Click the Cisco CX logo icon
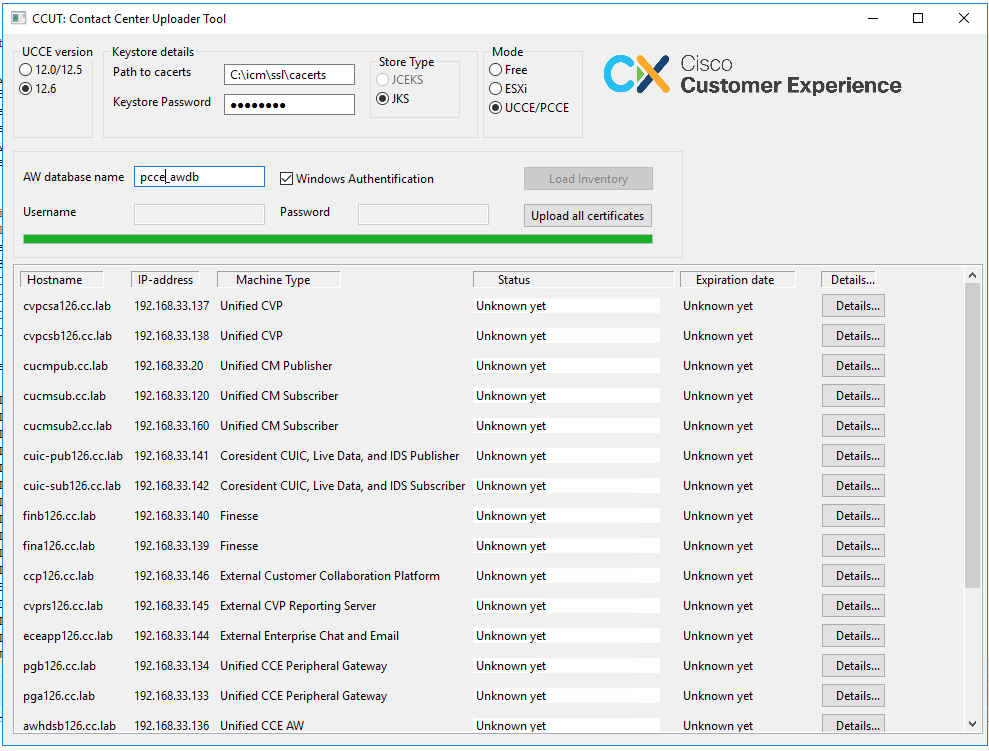This screenshot has width=989, height=751. coord(636,74)
